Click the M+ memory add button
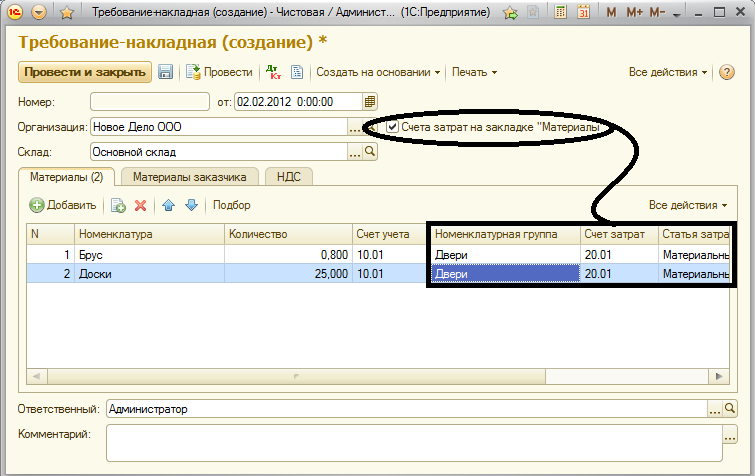Viewport: 755px width, 476px height. click(x=634, y=13)
